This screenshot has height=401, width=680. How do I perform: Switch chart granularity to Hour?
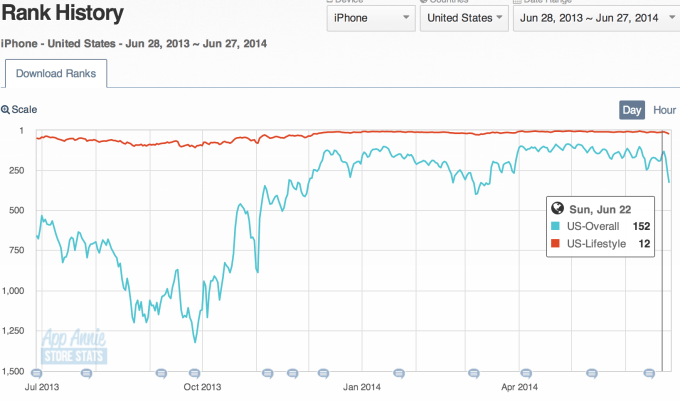click(x=664, y=110)
